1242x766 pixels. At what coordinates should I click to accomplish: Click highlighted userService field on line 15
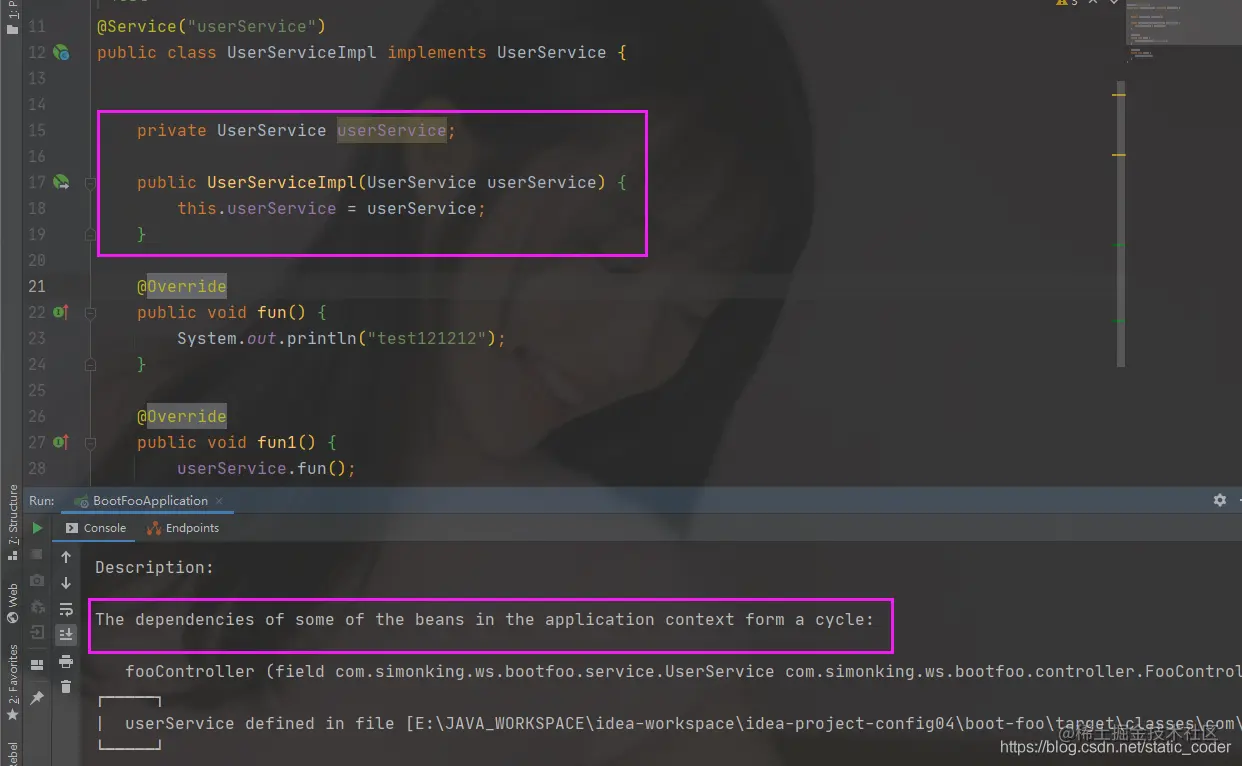click(391, 130)
